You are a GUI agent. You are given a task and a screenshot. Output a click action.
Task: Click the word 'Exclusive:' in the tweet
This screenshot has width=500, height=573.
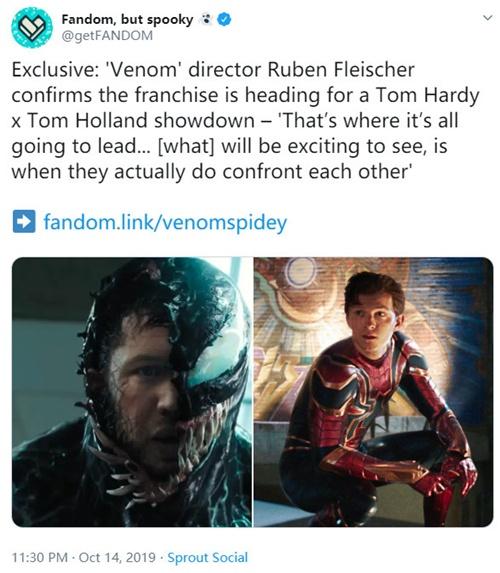pos(55,70)
